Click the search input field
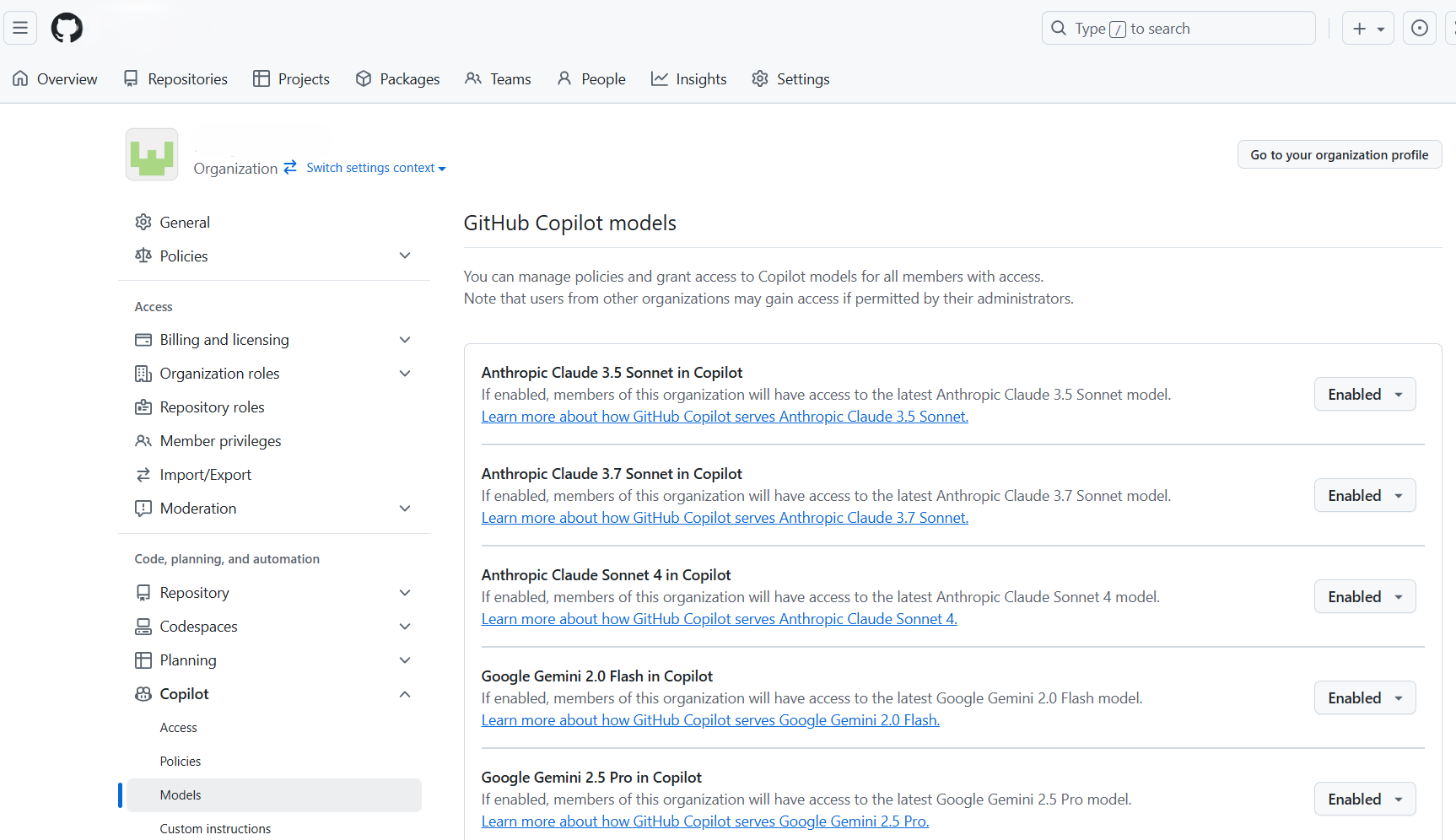The image size is (1456, 840). [x=1178, y=28]
